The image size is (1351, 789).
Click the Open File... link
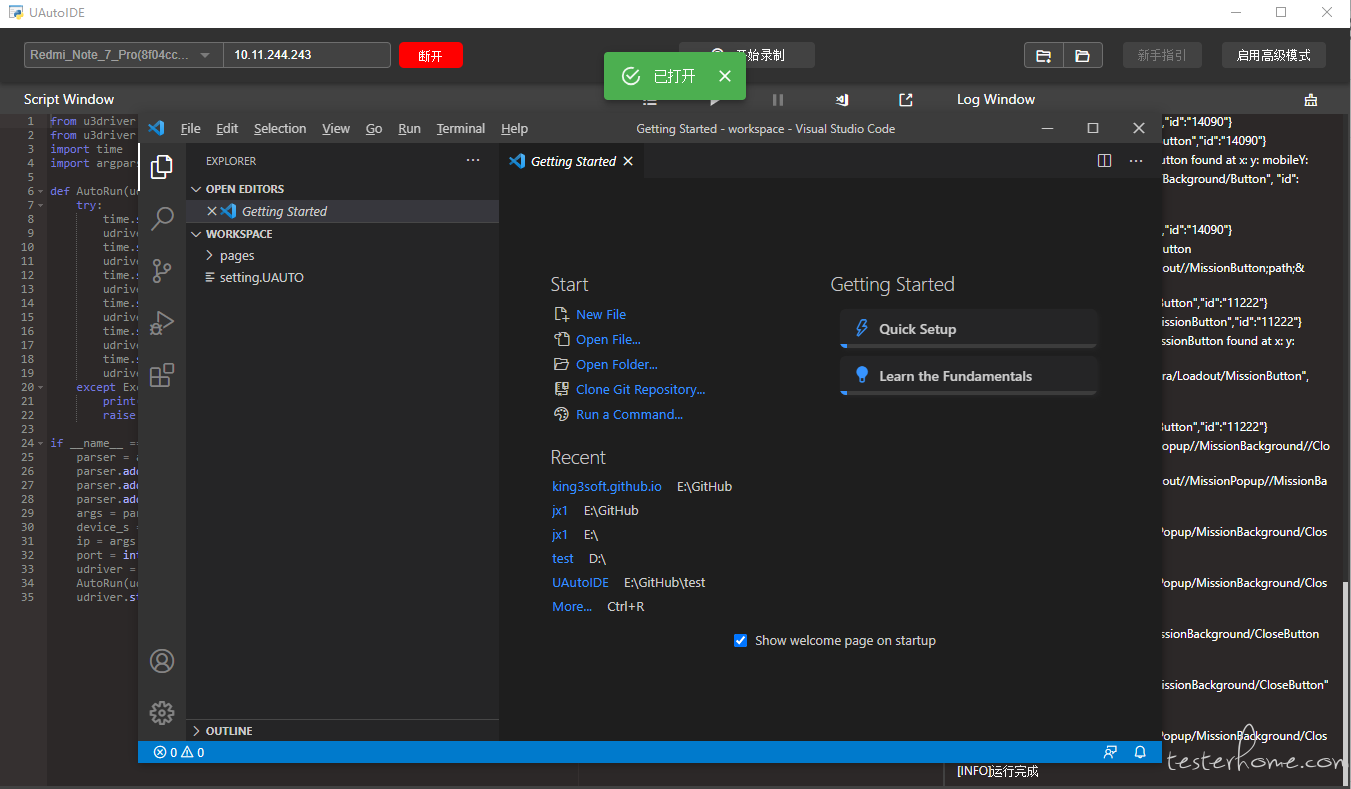coord(608,339)
